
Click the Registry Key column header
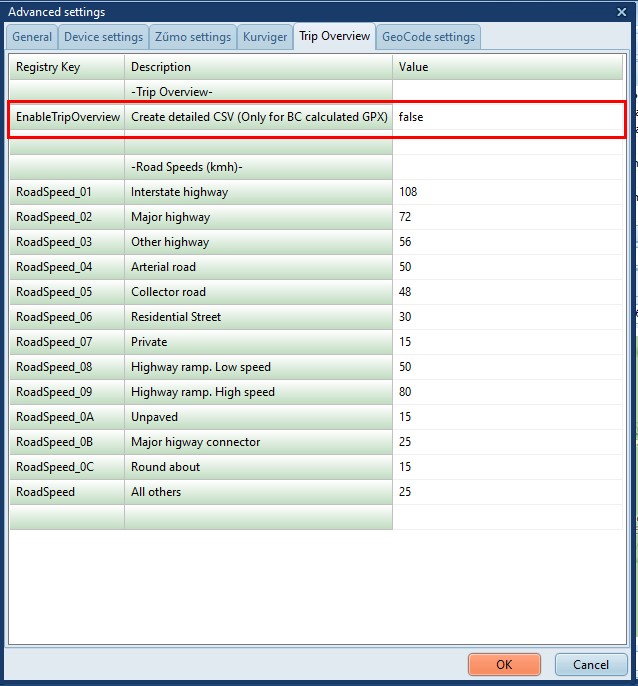[67, 67]
